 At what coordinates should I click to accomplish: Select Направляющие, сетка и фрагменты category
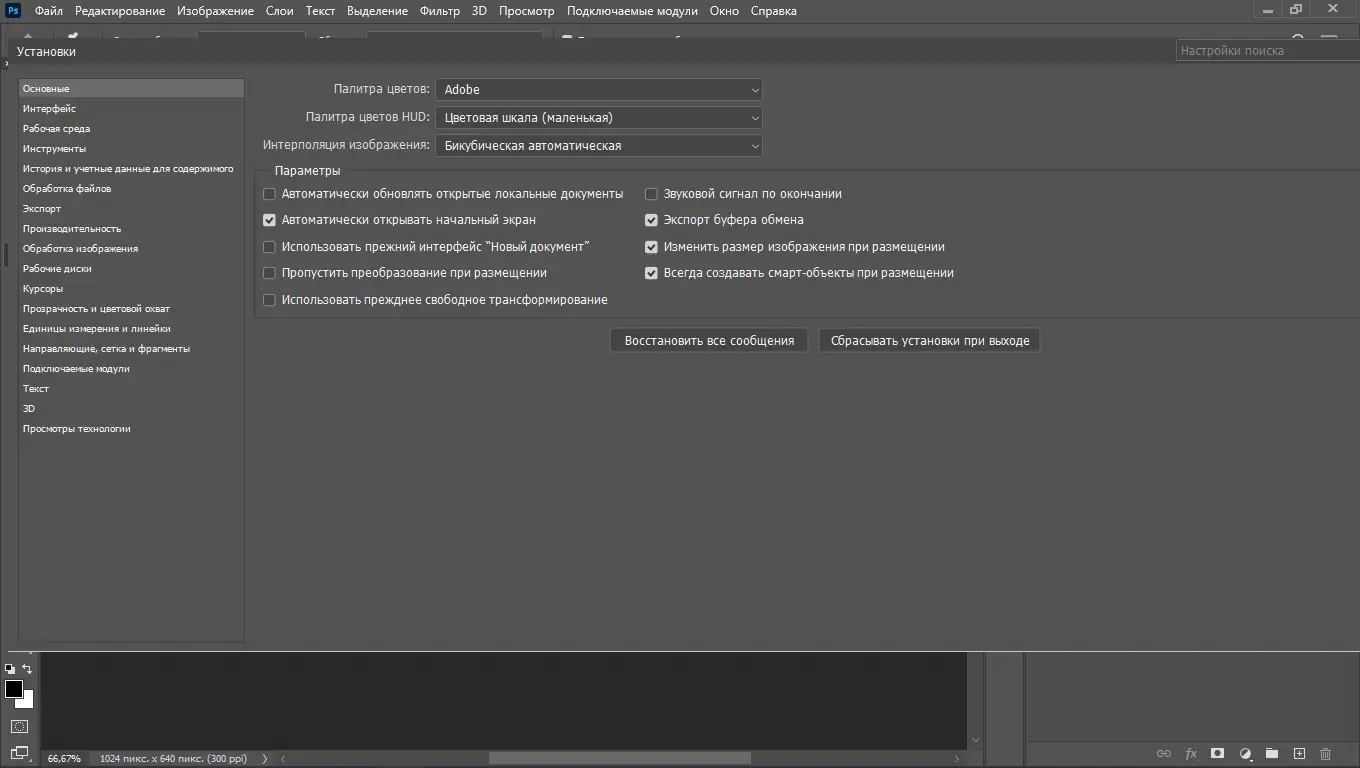coord(131,349)
